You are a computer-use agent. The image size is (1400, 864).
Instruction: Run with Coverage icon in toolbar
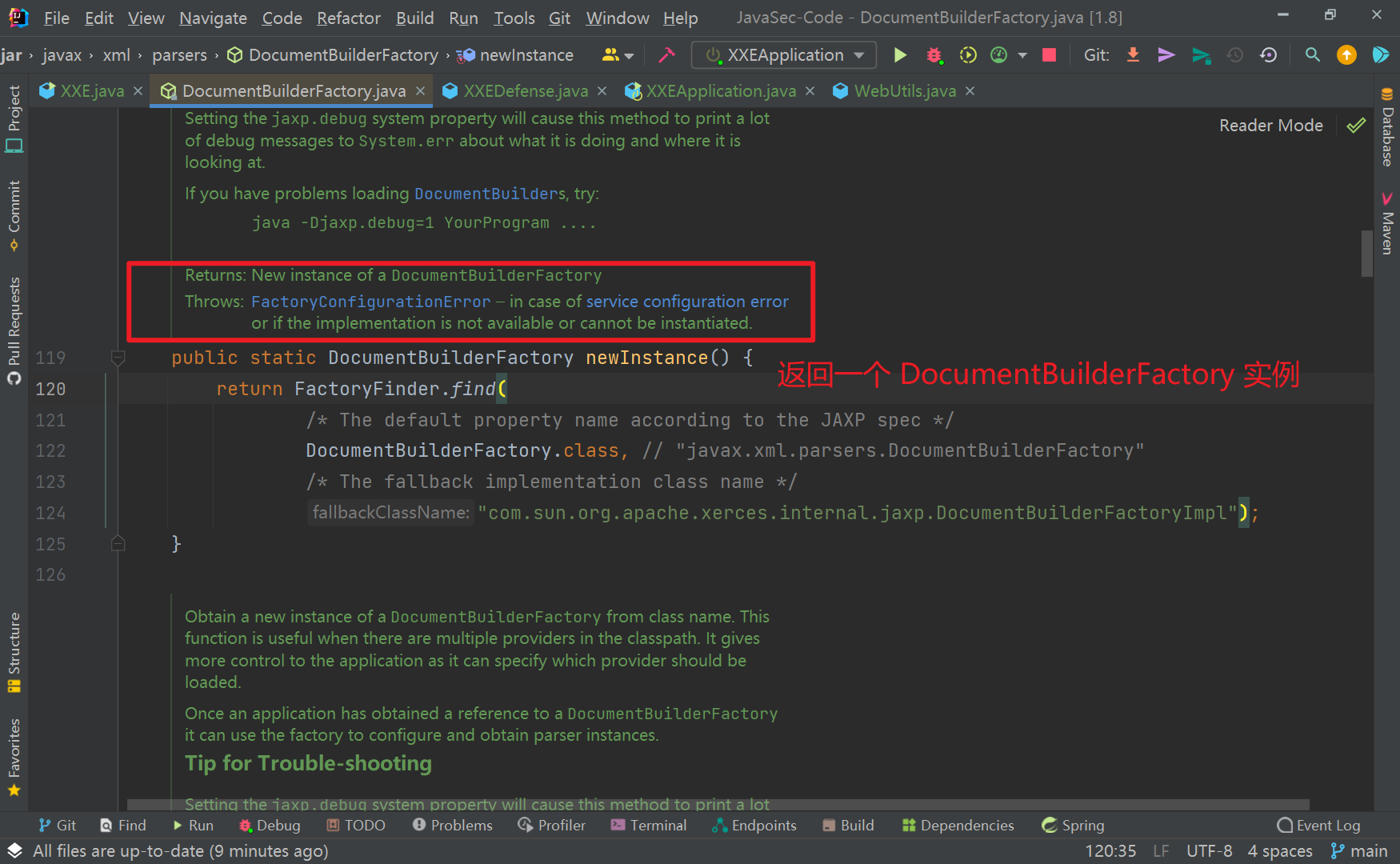click(x=968, y=54)
